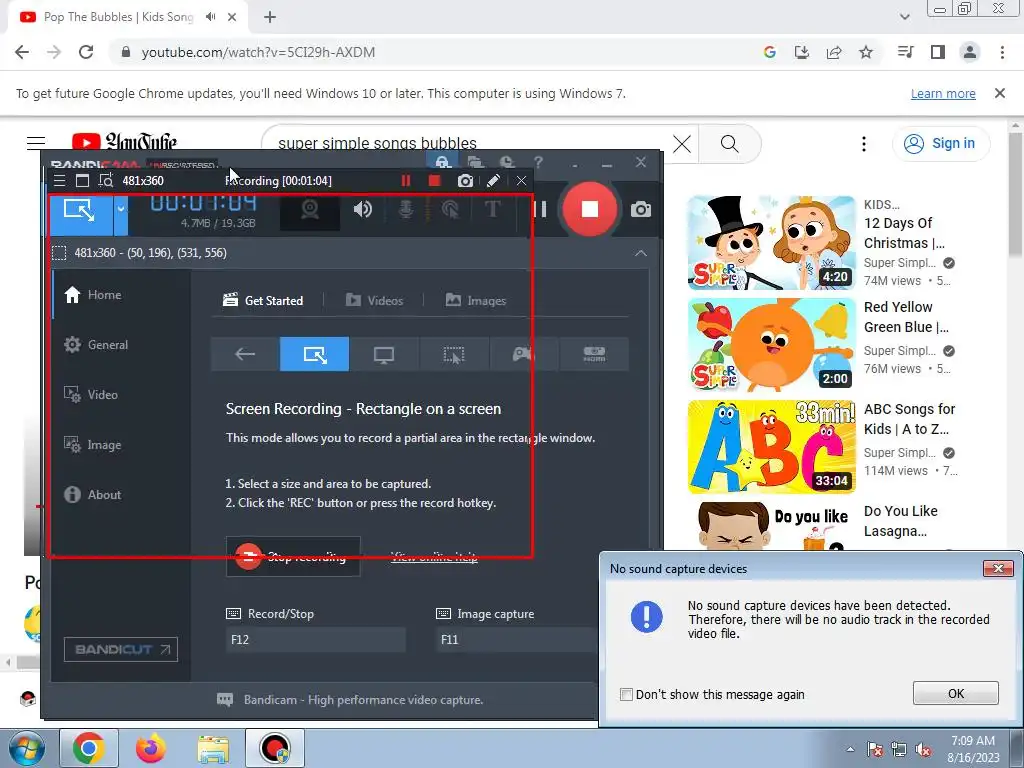Show hidden system tray icons
Image resolution: width=1024 pixels, height=768 pixels.
pyautogui.click(x=850, y=749)
